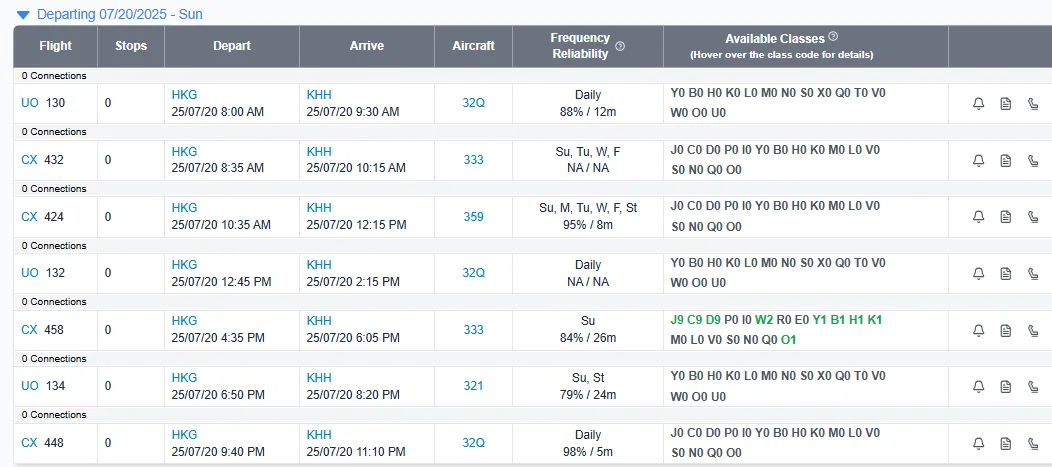Select the green J9 class code

coord(678,320)
